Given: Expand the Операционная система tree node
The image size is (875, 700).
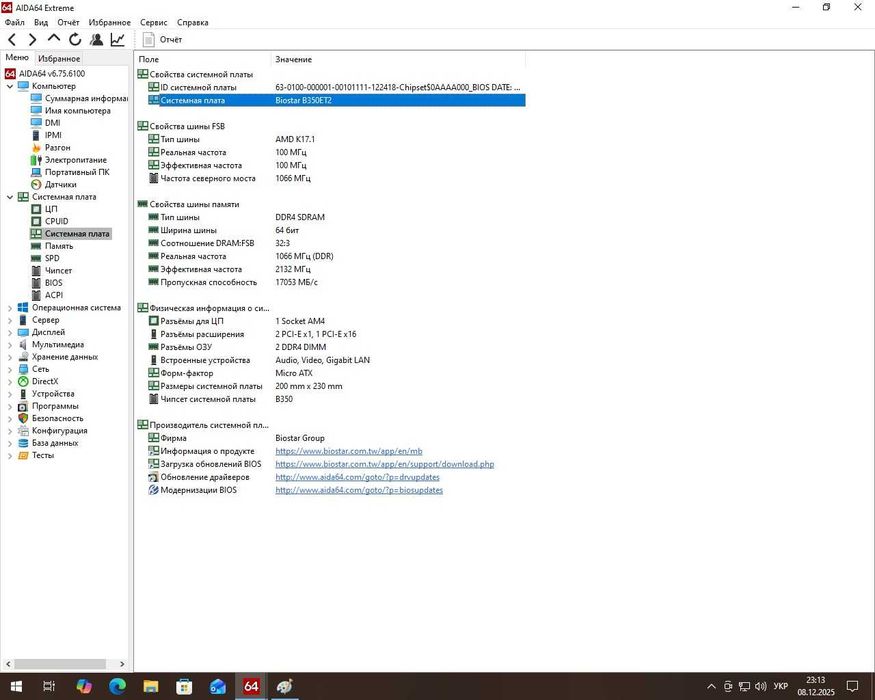Looking at the screenshot, I should 9,308.
